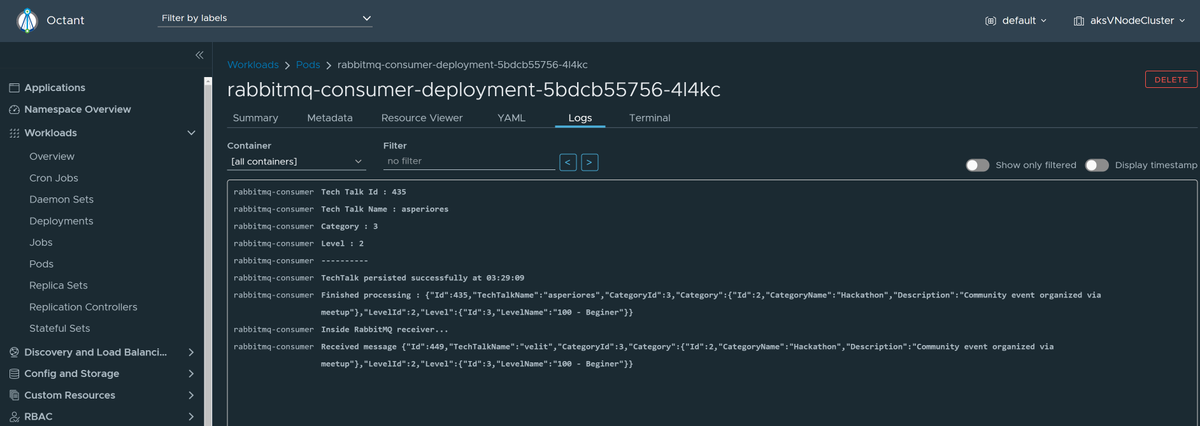
Task: Expand the RBAC section chevron
Action: coord(191,417)
